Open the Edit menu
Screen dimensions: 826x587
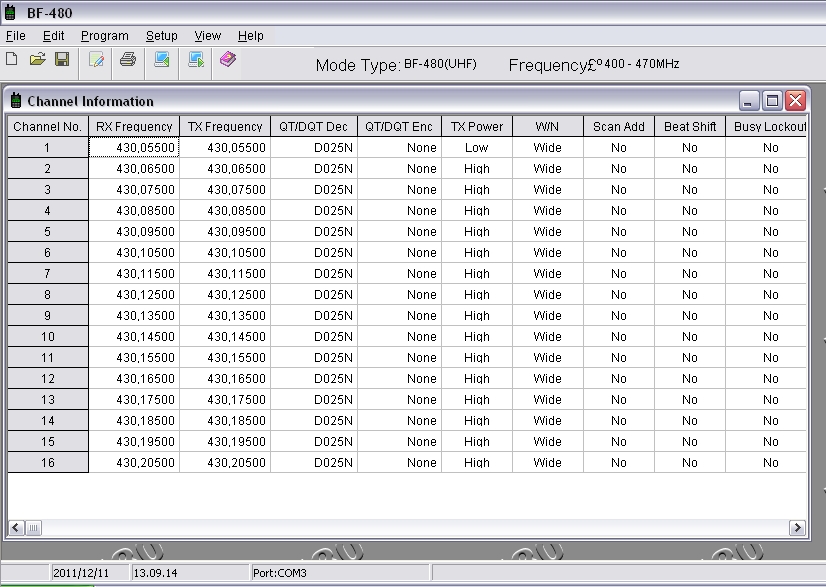[x=53, y=36]
